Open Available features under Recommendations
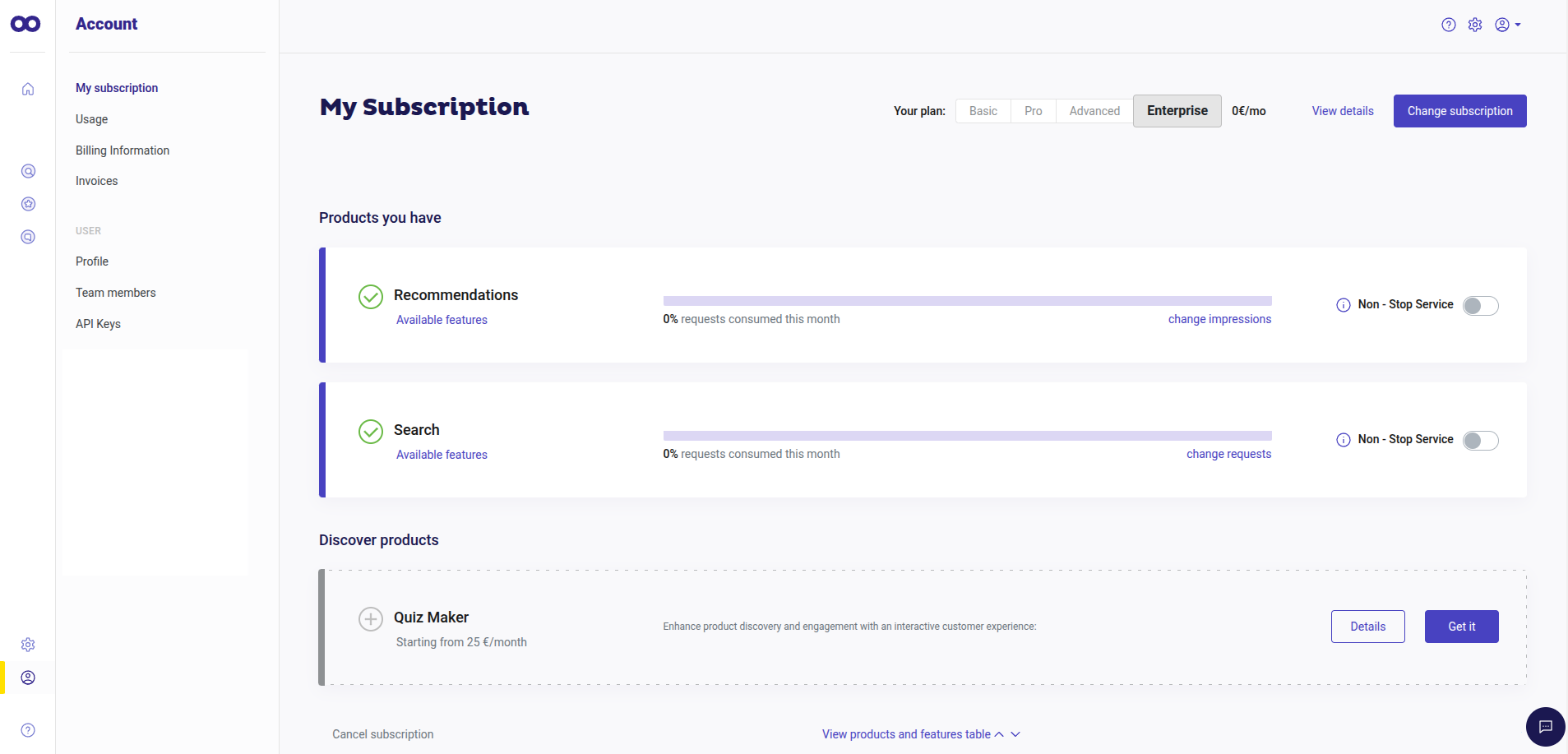Screen dimensions: 1568x754 [442, 320]
